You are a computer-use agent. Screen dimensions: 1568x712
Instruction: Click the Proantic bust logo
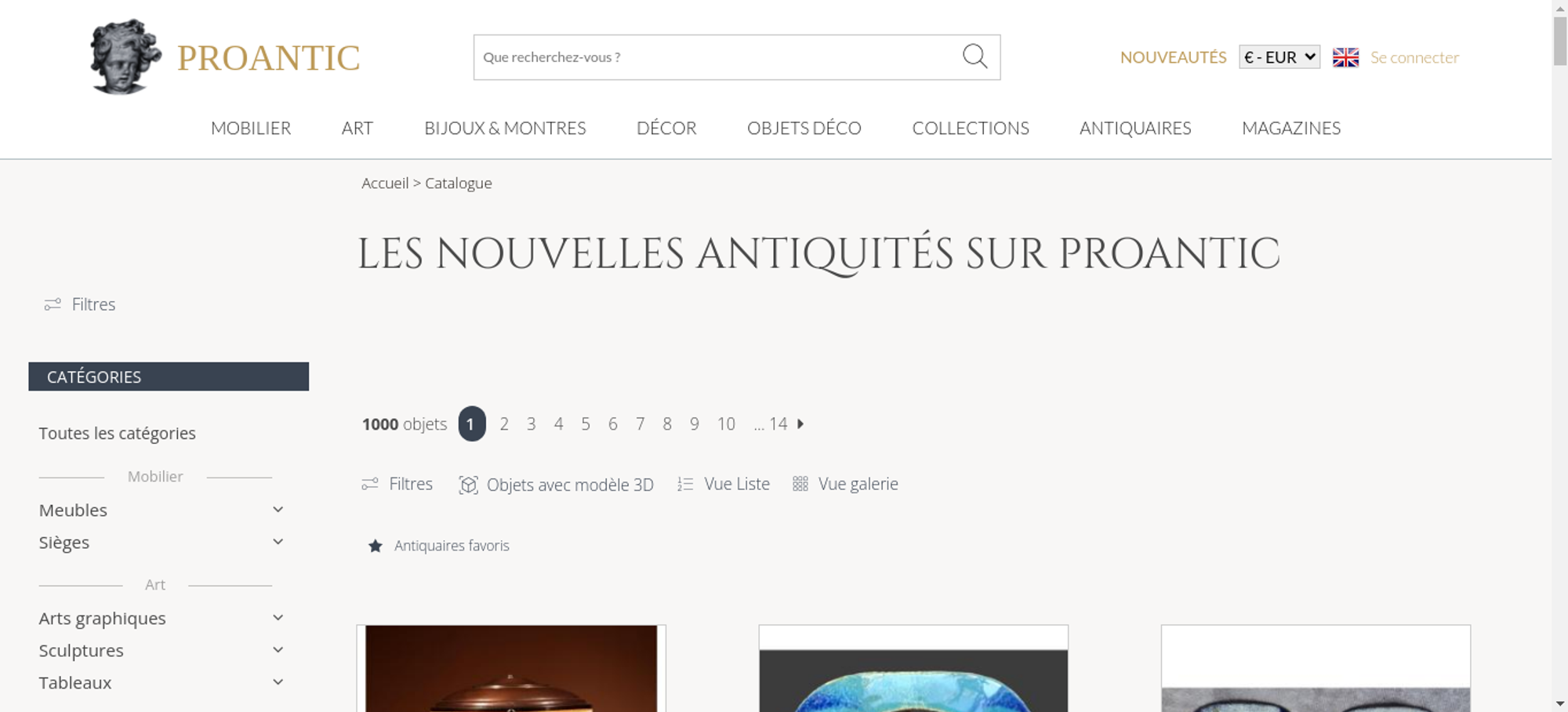[125, 57]
